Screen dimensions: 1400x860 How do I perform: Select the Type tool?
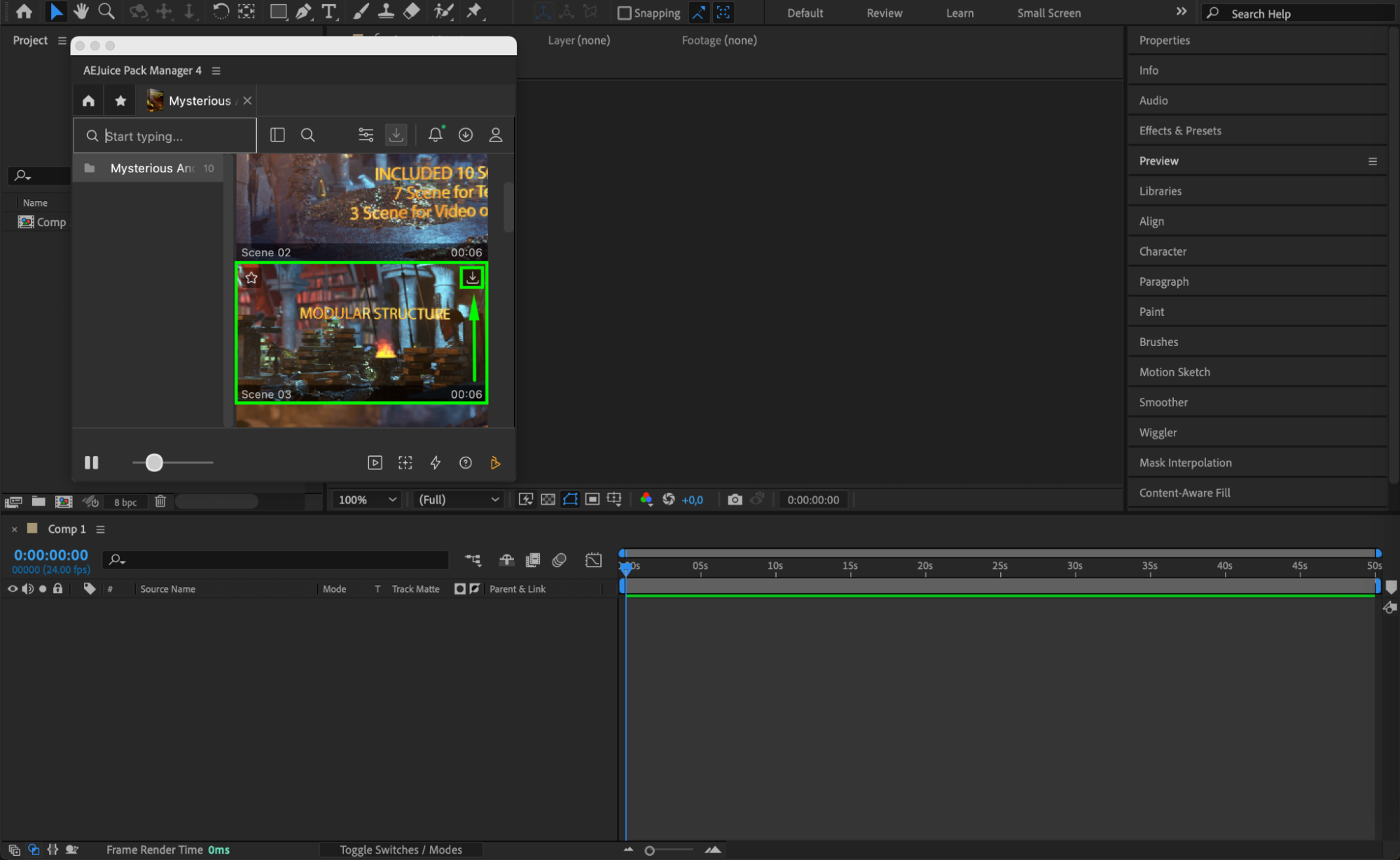click(328, 11)
